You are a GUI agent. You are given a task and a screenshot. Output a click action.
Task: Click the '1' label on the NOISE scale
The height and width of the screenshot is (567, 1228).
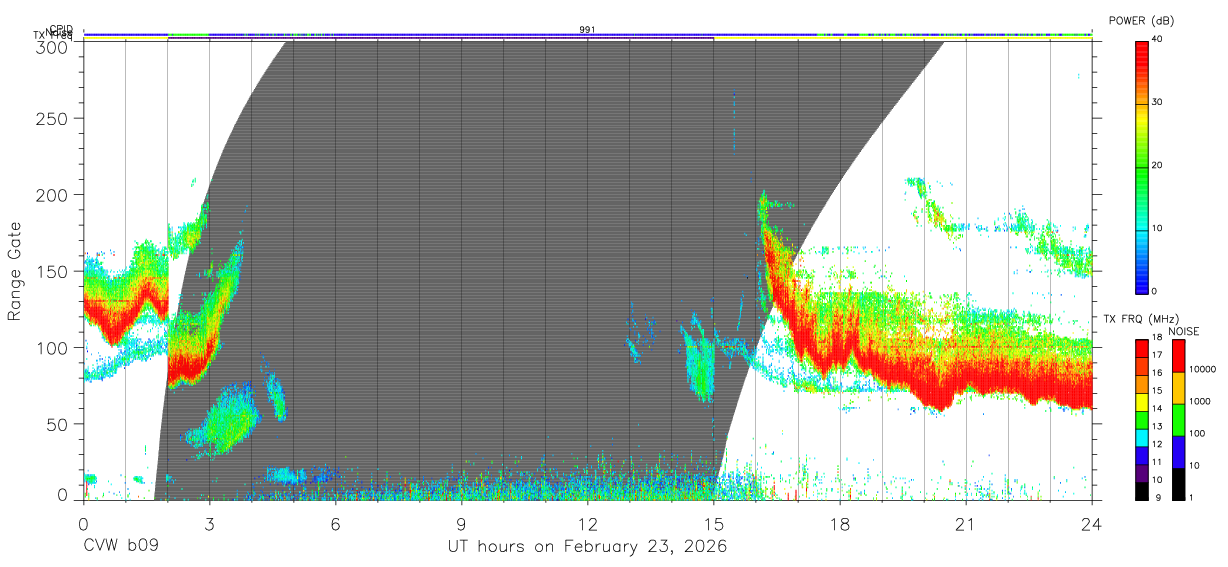point(1191,498)
